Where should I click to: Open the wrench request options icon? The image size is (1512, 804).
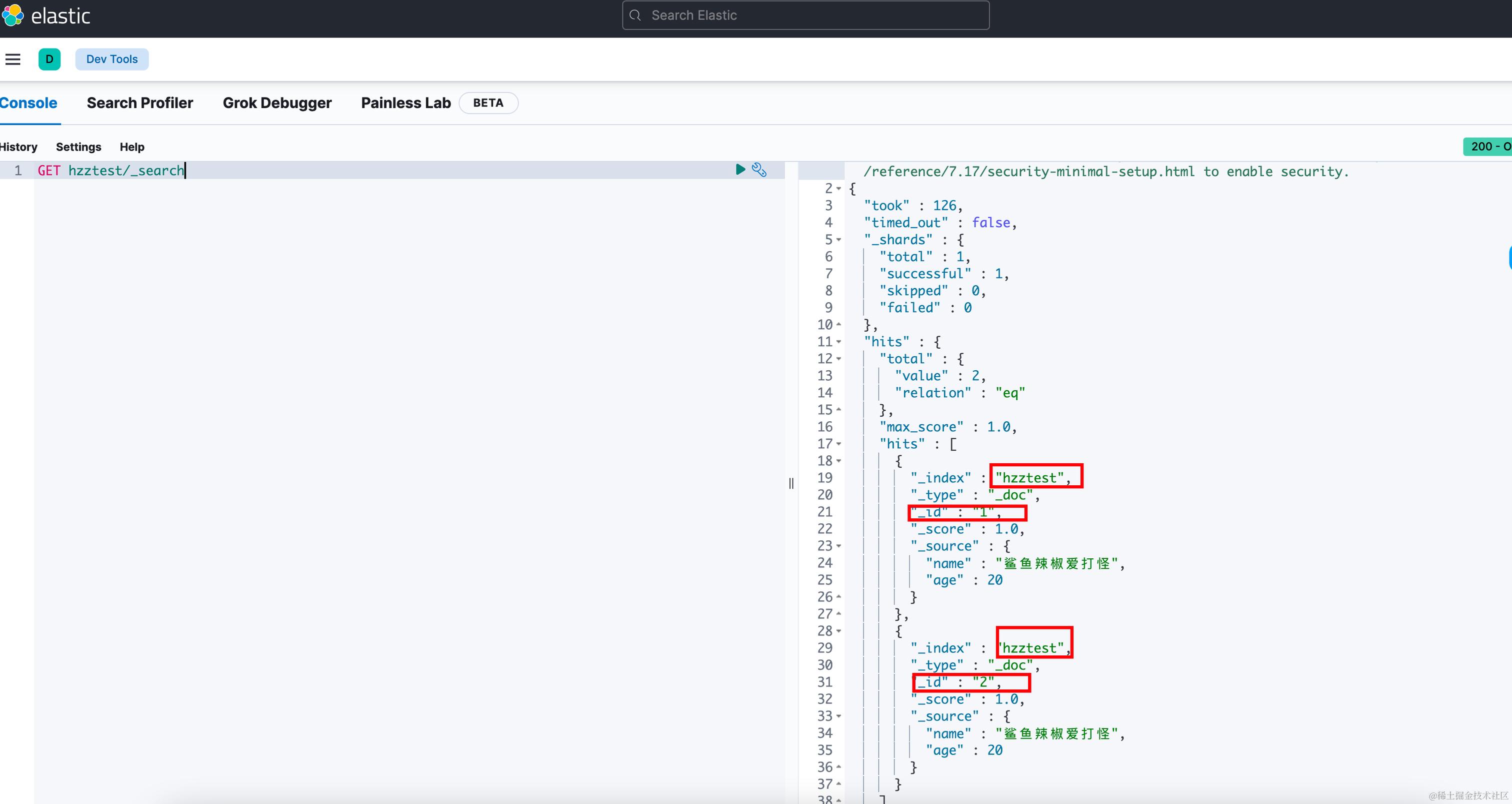point(759,170)
